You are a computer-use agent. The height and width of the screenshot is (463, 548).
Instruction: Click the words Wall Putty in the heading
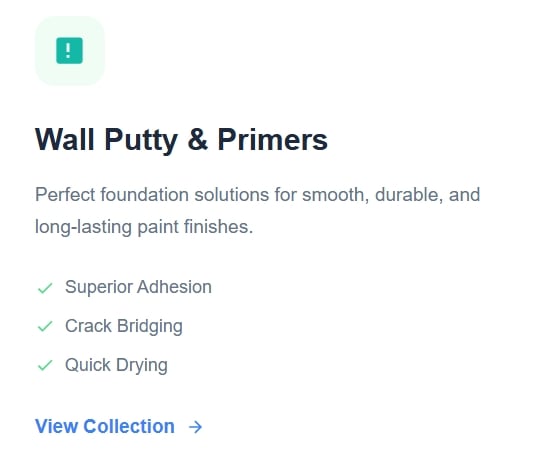pyautogui.click(x=107, y=140)
